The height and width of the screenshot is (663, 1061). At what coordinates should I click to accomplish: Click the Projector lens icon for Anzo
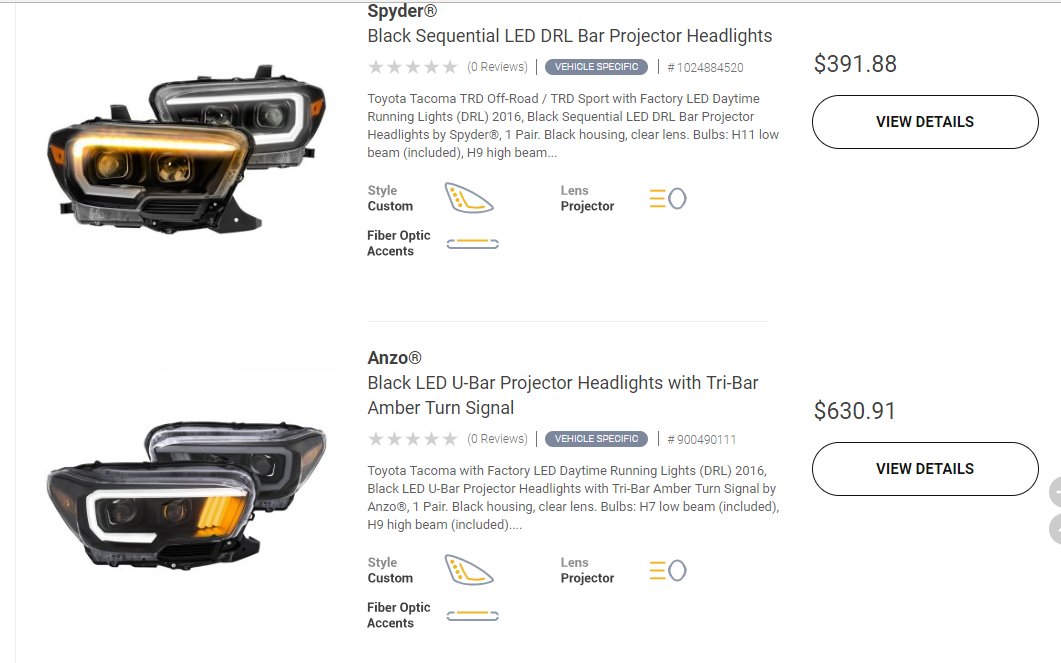(x=668, y=570)
